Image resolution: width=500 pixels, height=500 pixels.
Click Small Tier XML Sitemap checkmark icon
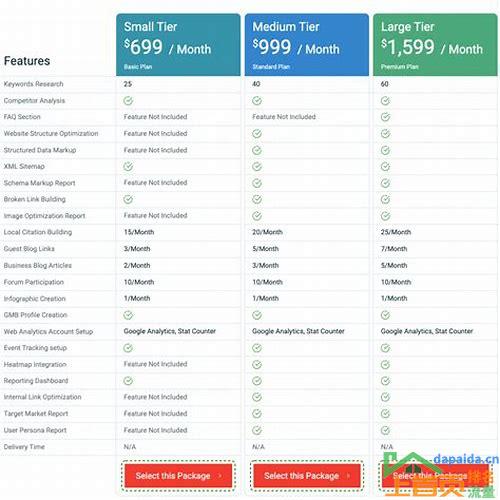coord(128,166)
